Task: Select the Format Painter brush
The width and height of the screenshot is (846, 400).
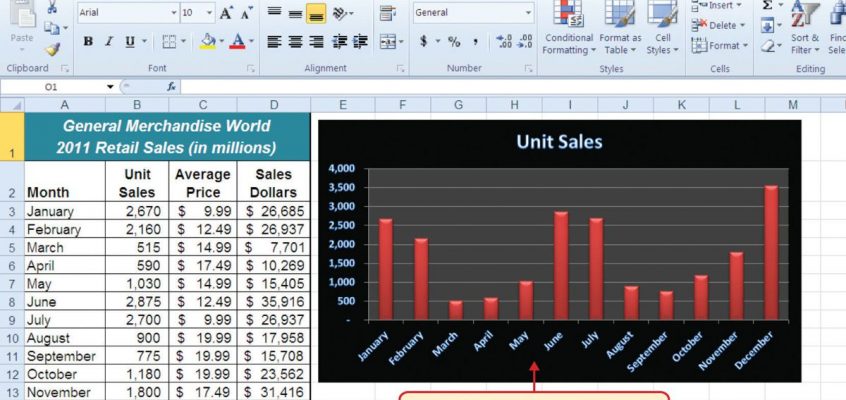Action: (x=52, y=49)
